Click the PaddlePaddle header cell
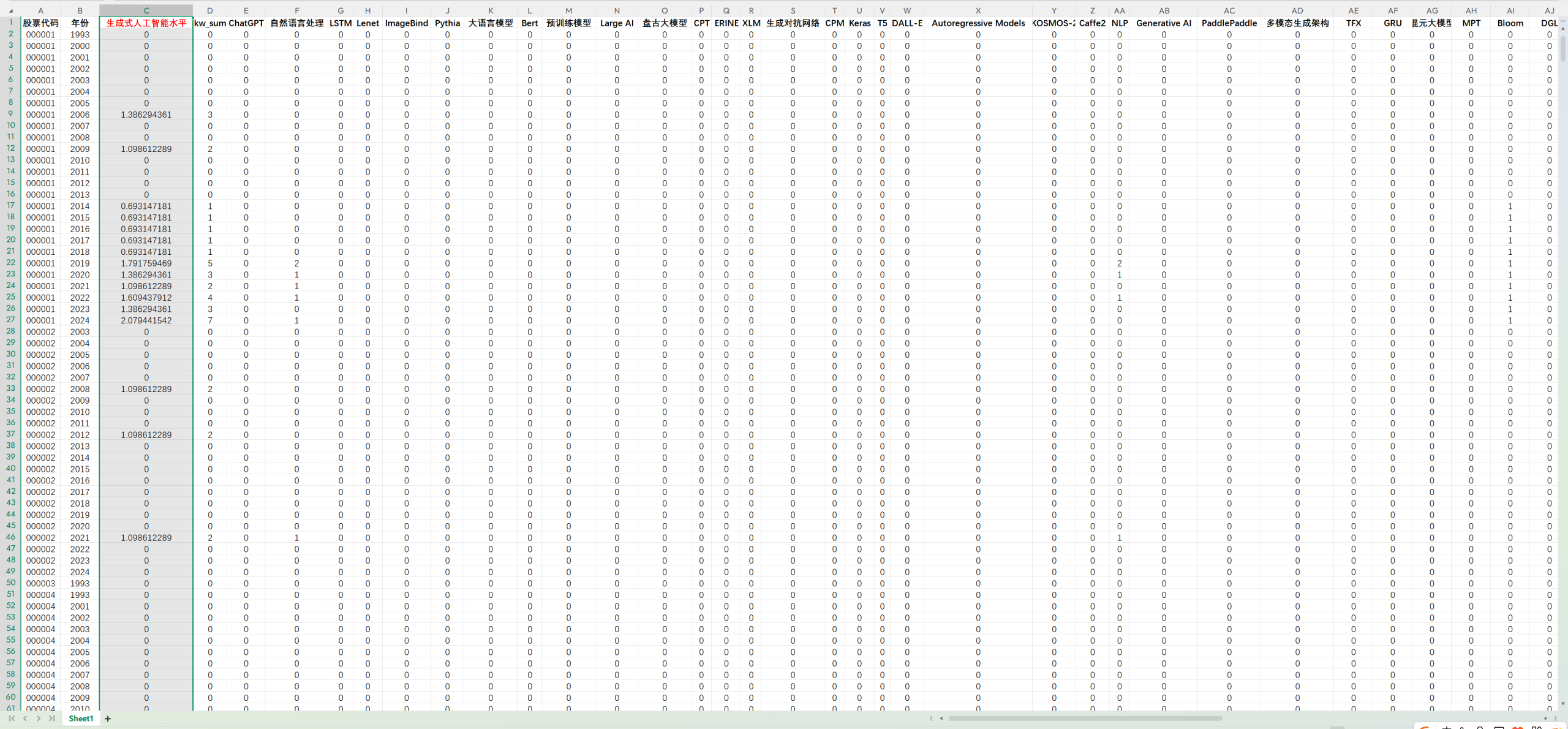 (1229, 23)
